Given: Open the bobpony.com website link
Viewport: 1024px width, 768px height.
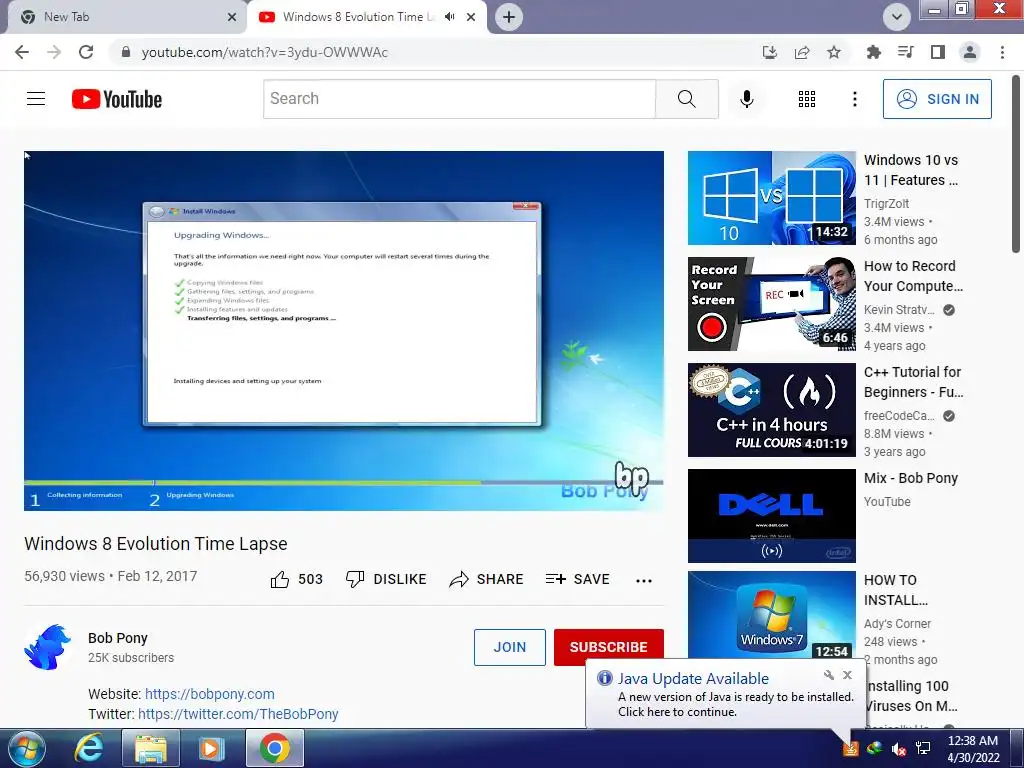Looking at the screenshot, I should tap(210, 694).
